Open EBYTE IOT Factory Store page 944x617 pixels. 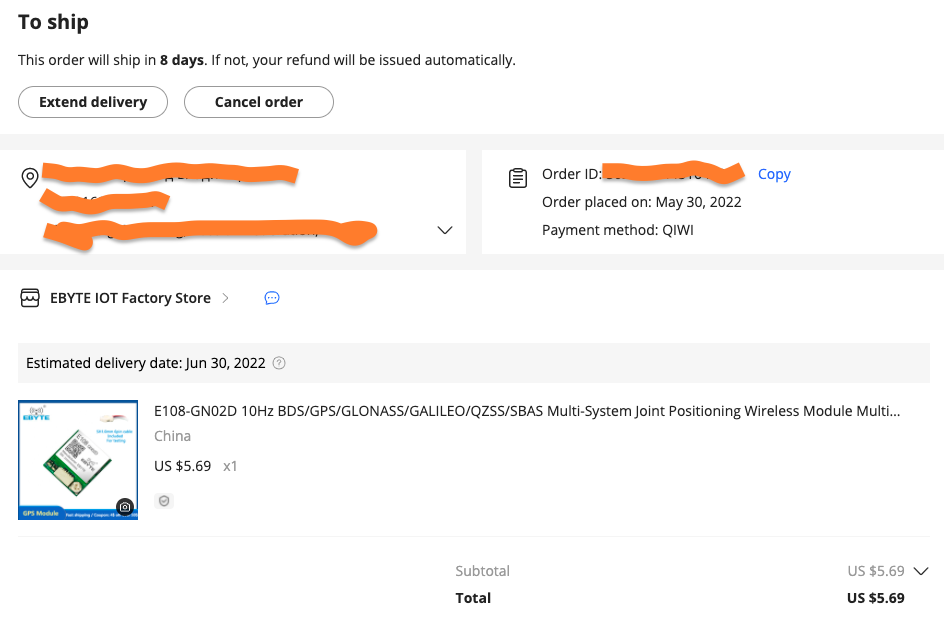130,298
